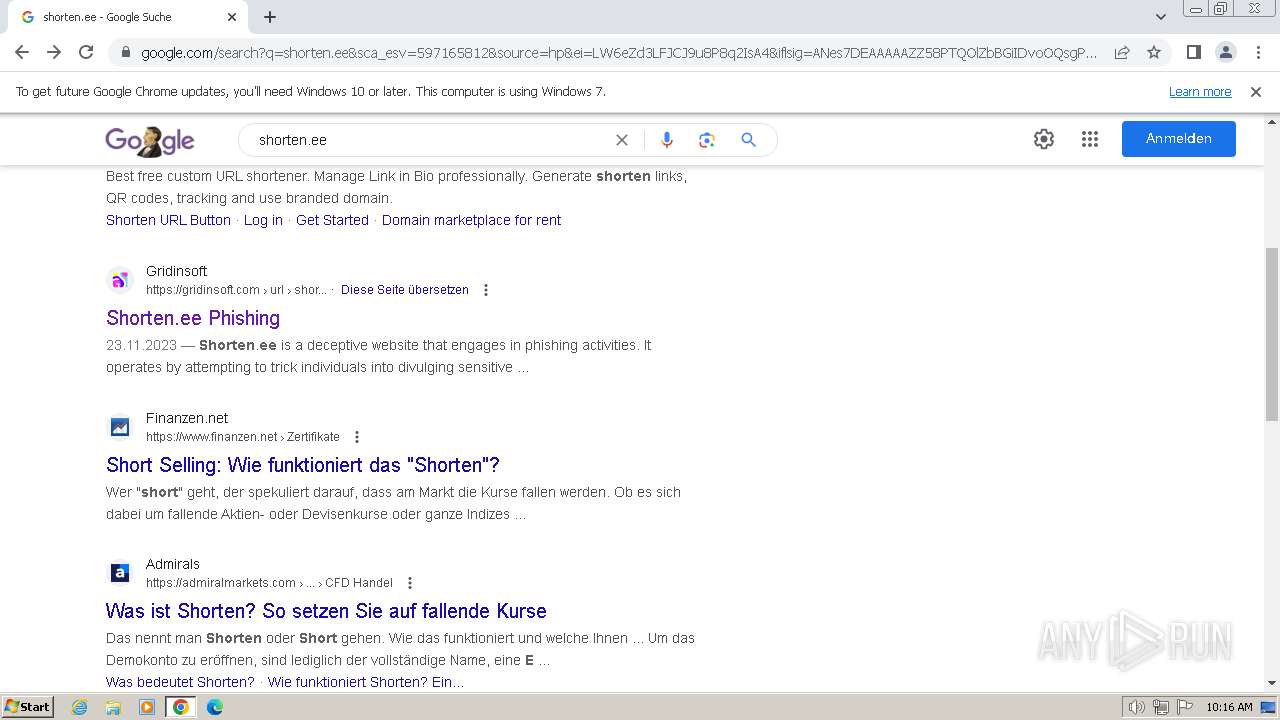Open the volume speaker tray icon
Viewport: 1280px width, 720px height.
tap(1137, 707)
